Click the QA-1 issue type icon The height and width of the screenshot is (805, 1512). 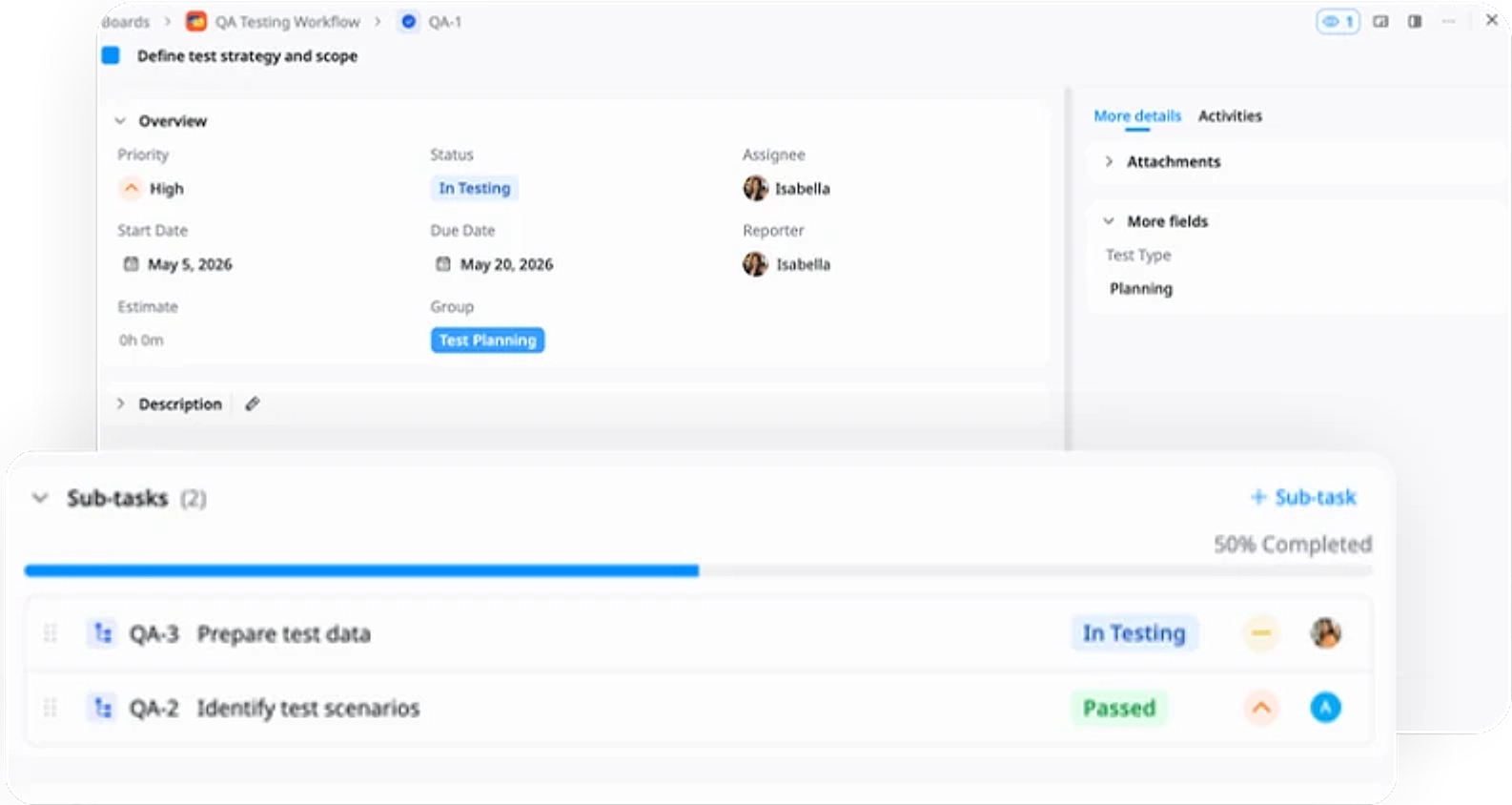409,21
